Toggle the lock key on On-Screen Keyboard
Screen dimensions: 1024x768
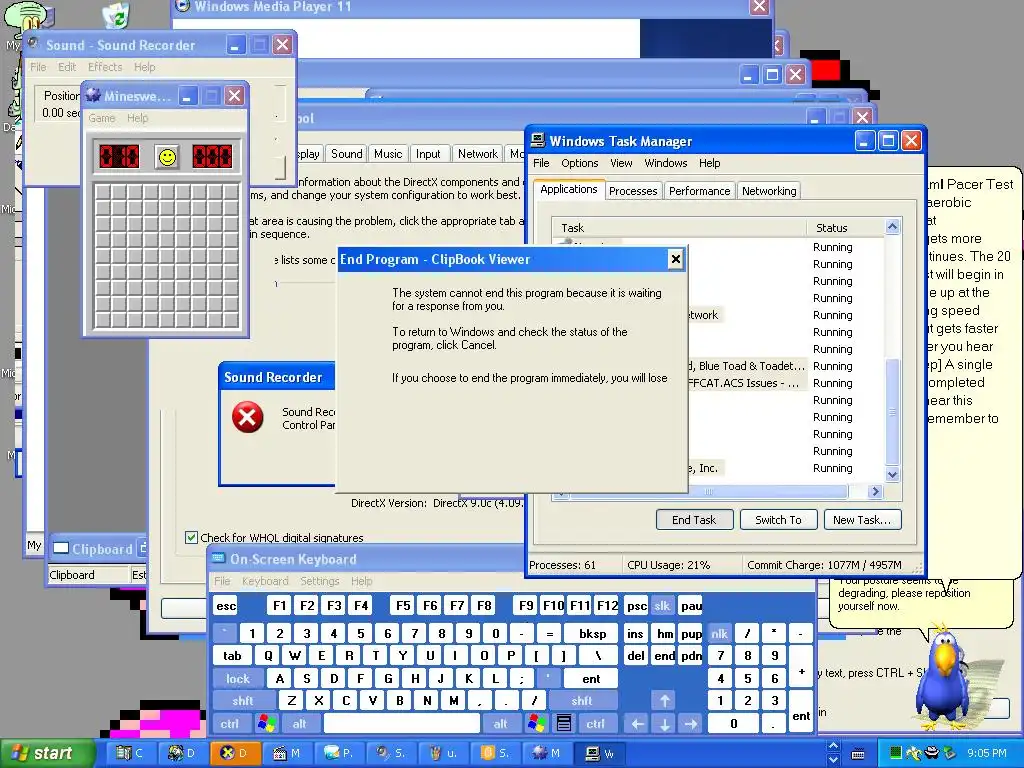(x=238, y=679)
